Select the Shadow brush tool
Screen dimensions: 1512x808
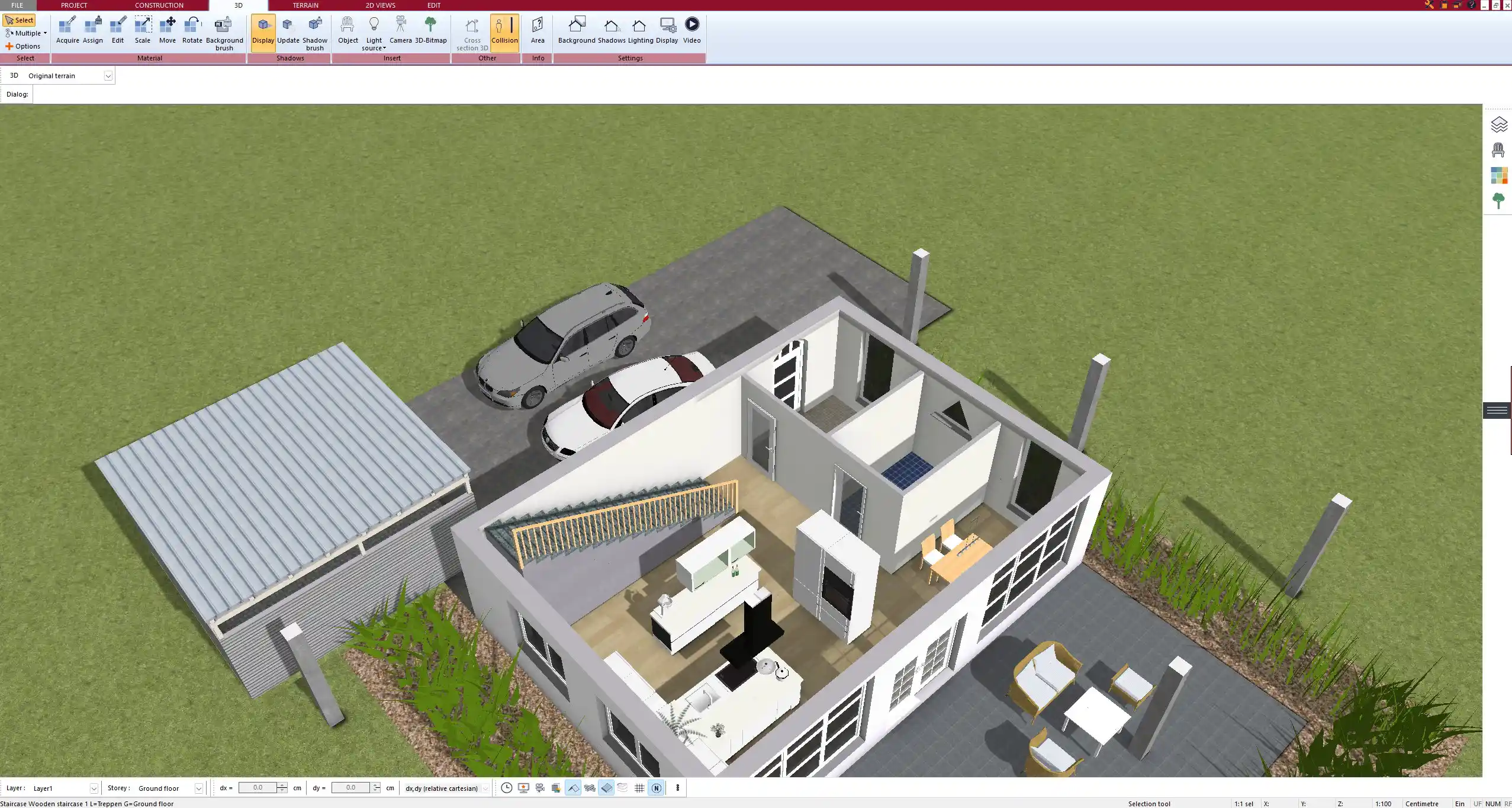[x=315, y=33]
